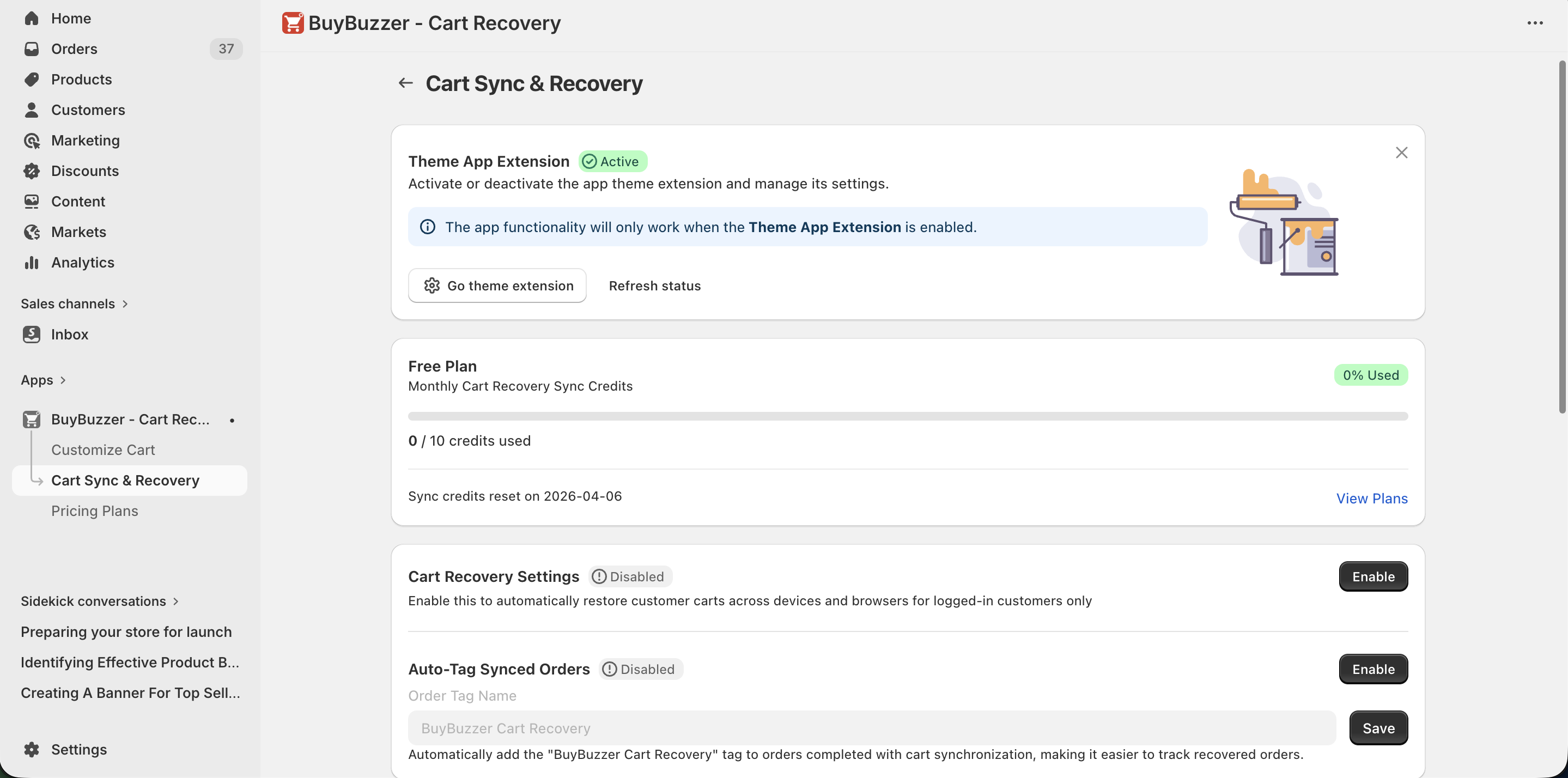
Task: Open the Home section in the sidebar
Action: [71, 19]
